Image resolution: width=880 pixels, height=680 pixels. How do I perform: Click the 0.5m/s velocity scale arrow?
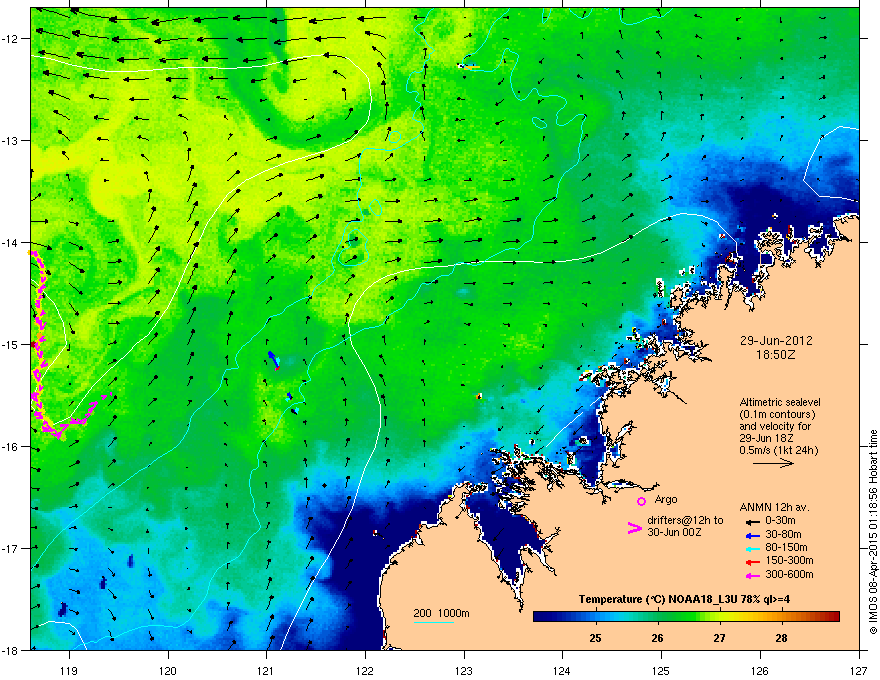(x=773, y=463)
